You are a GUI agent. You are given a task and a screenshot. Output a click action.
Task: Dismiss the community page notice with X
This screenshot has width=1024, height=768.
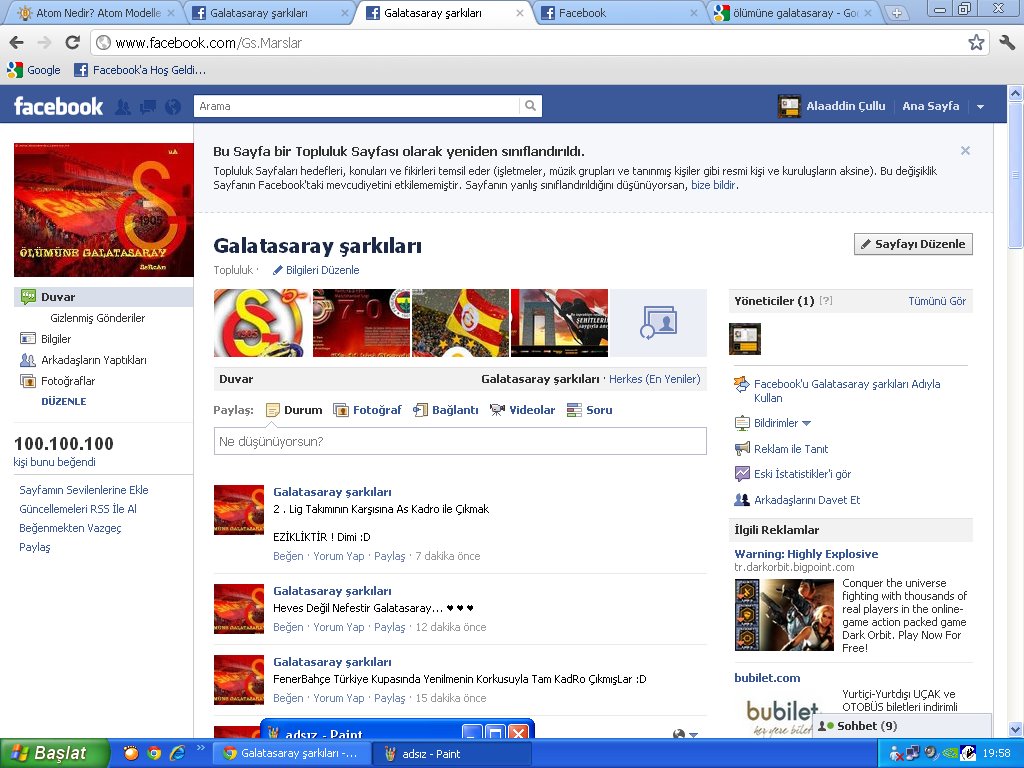click(965, 151)
